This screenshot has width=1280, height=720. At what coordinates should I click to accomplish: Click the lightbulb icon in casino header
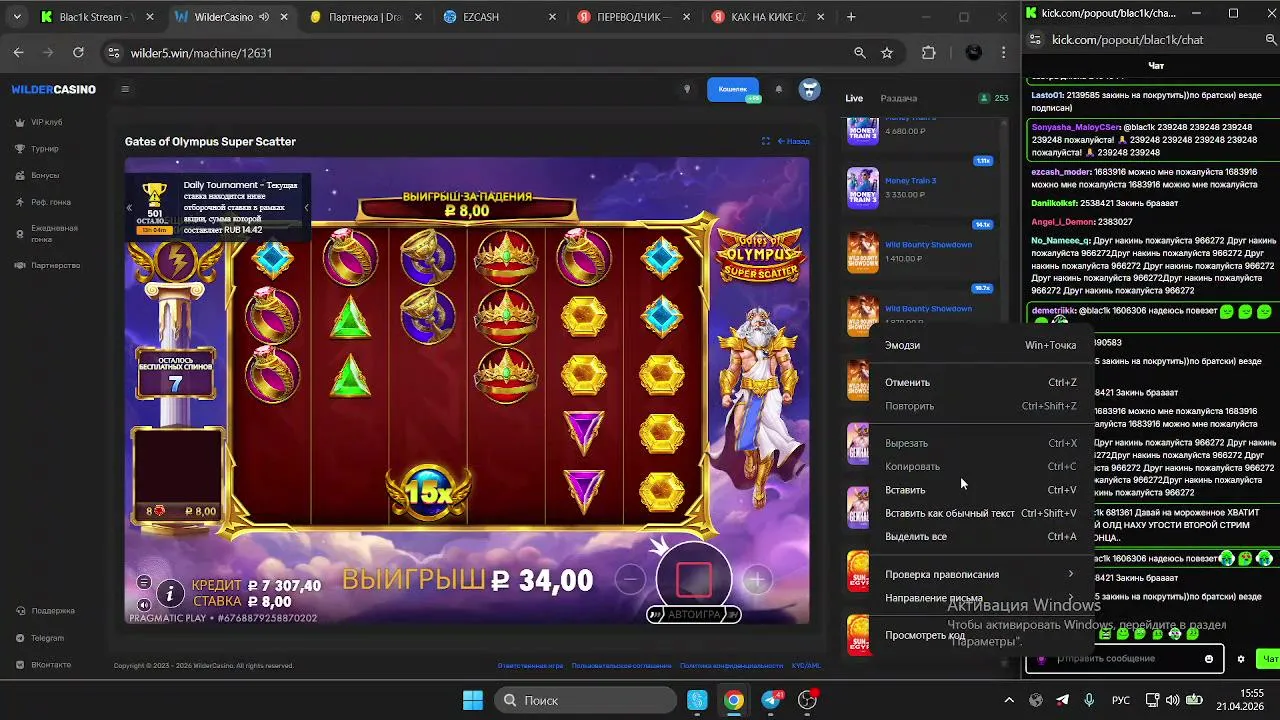tap(686, 89)
